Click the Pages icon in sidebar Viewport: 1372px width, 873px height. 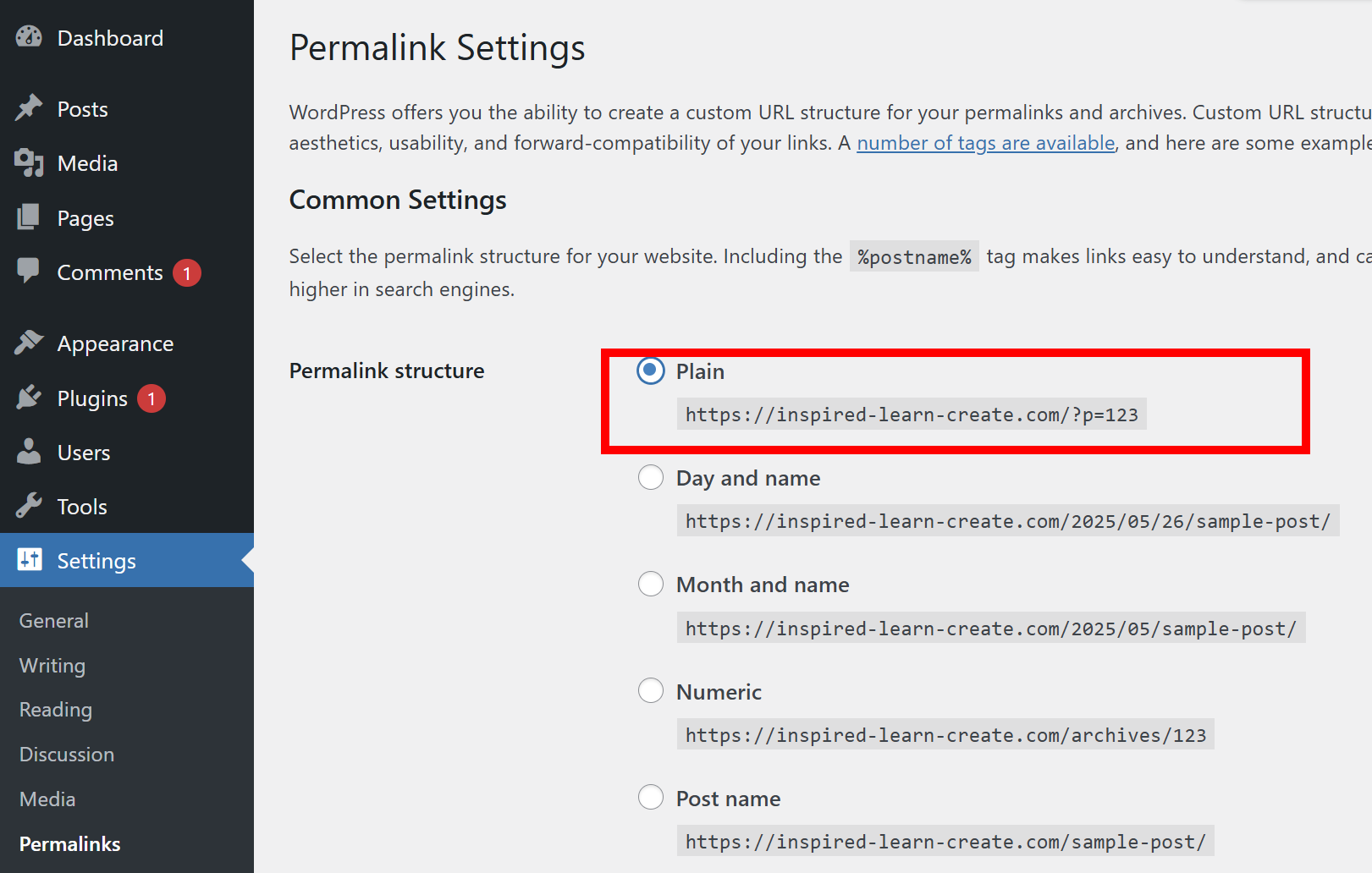pyautogui.click(x=29, y=217)
